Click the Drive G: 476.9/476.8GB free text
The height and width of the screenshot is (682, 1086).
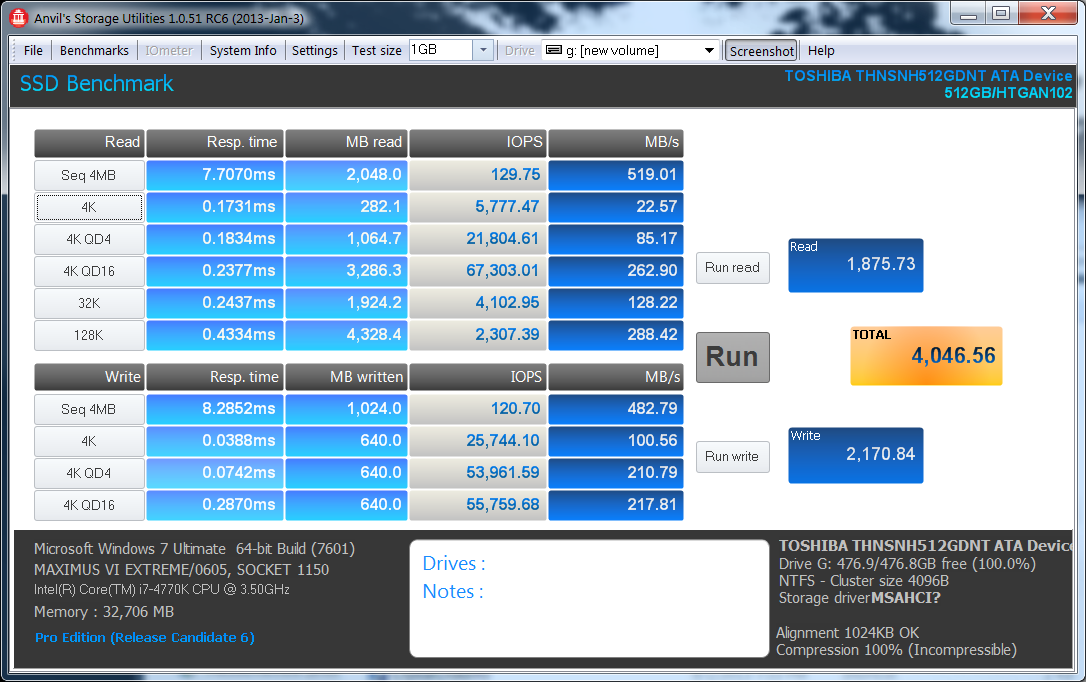pos(907,564)
